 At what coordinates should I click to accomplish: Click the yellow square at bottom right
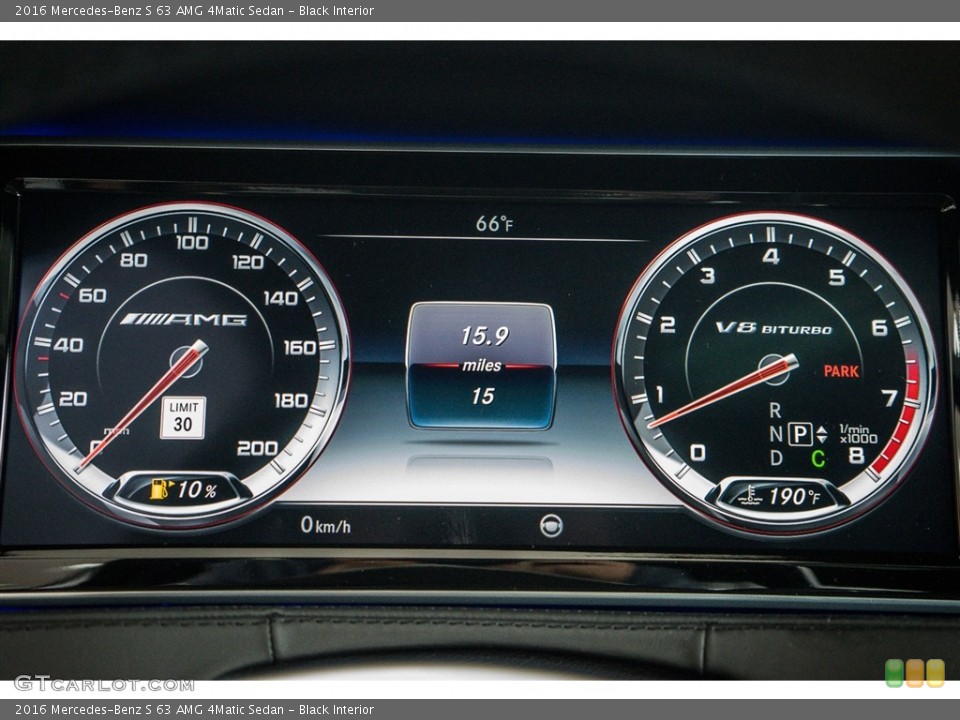coord(935,672)
